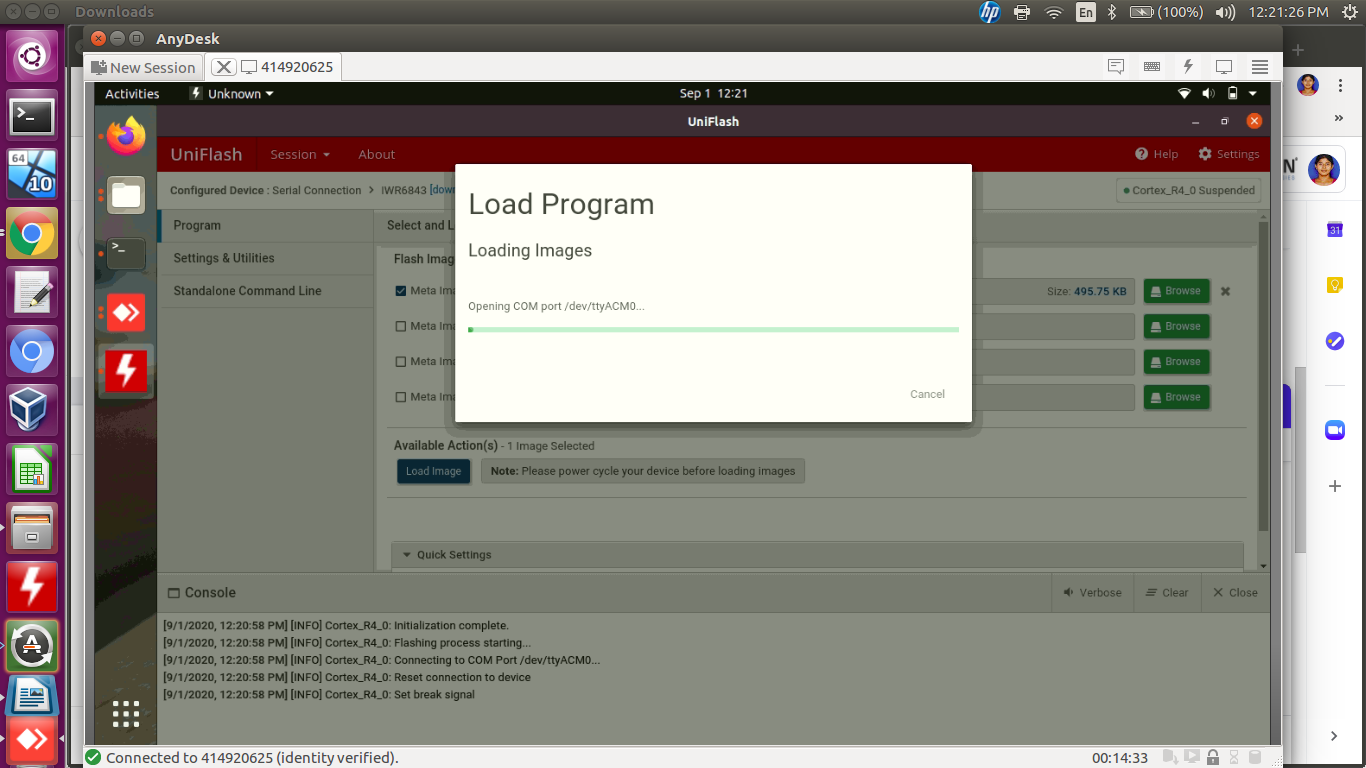Viewport: 1366px width, 768px height.
Task: Browse for the first Meta Image file
Action: [1176, 291]
